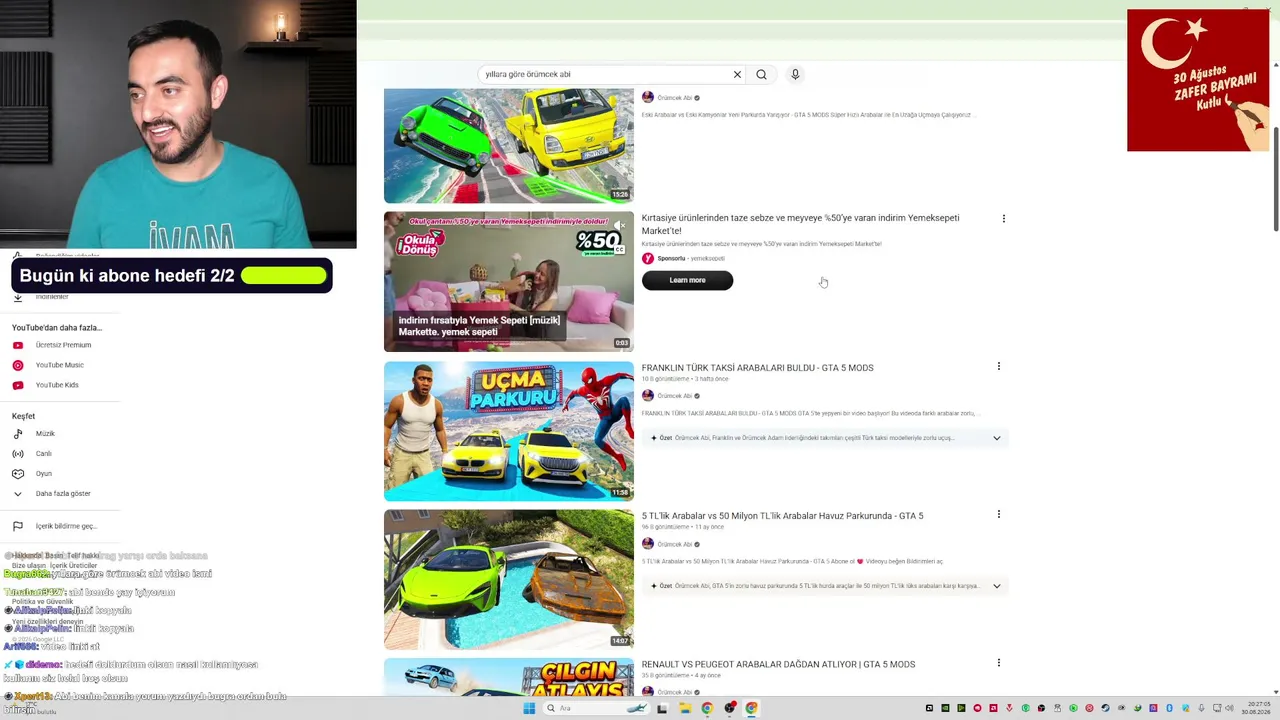
Task: Click Örümcek Abi avatar under FRANKLIN video
Action: coord(648,396)
